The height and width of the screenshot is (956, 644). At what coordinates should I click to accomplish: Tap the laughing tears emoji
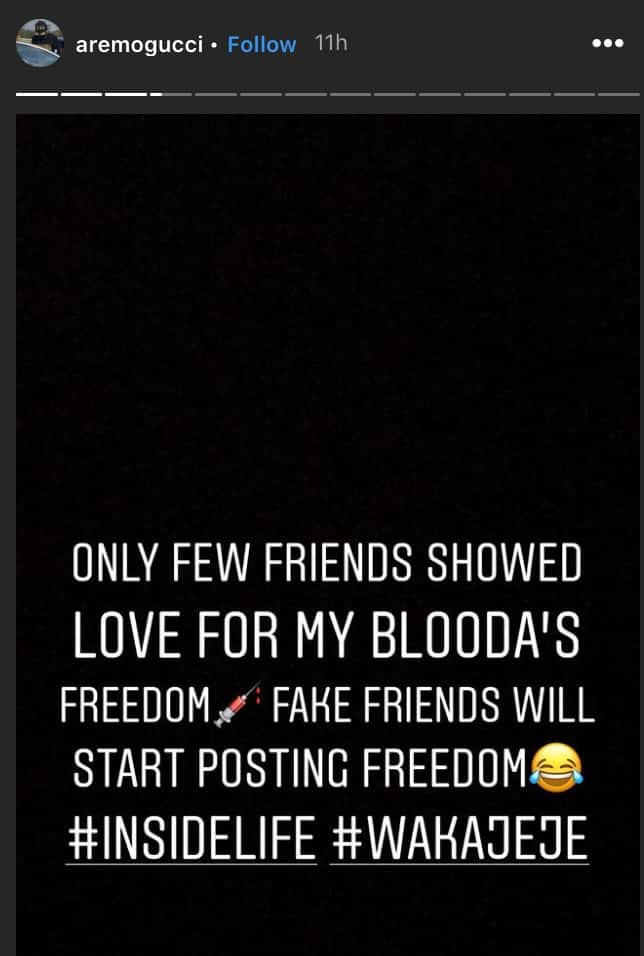(x=556, y=771)
